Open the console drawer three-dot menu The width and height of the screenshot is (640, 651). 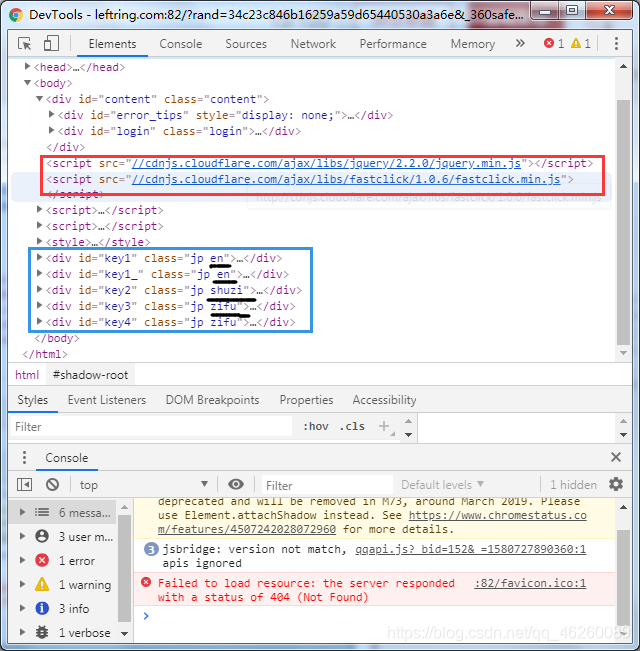(24, 458)
